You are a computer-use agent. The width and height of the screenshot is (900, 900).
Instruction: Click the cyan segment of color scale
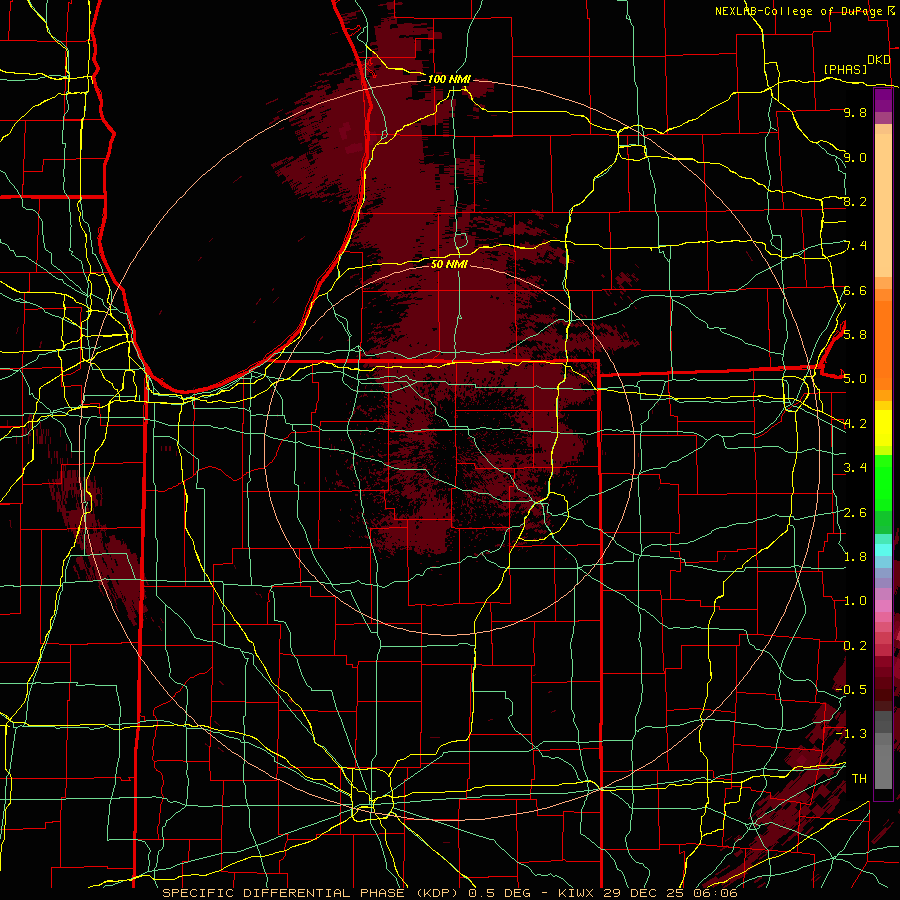point(883,550)
